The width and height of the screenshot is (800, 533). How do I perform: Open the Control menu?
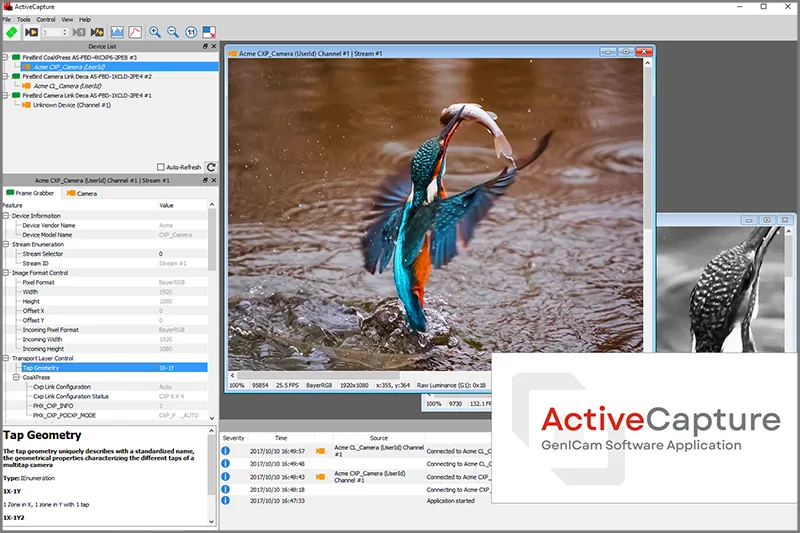click(x=46, y=19)
